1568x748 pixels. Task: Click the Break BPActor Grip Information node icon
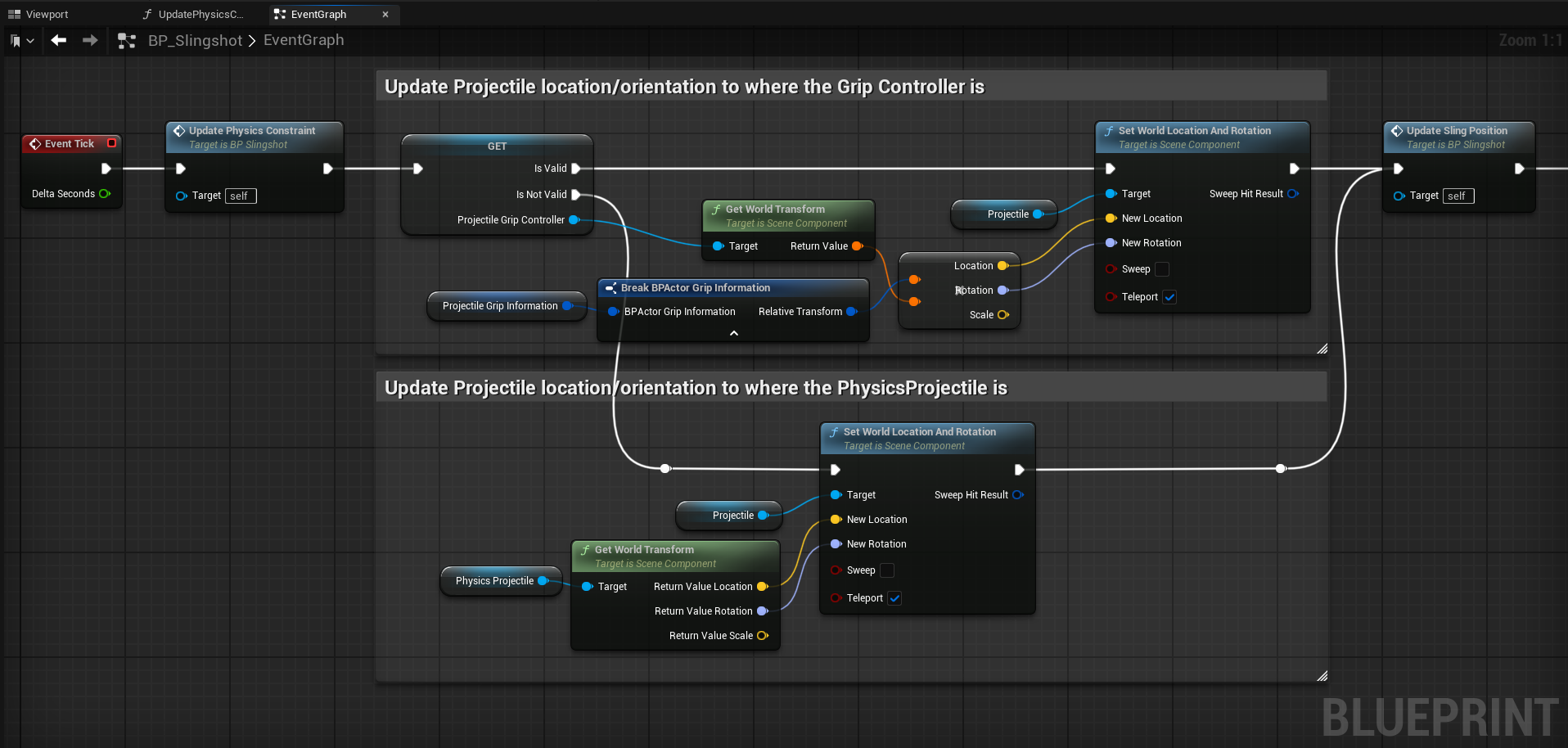[x=611, y=288]
